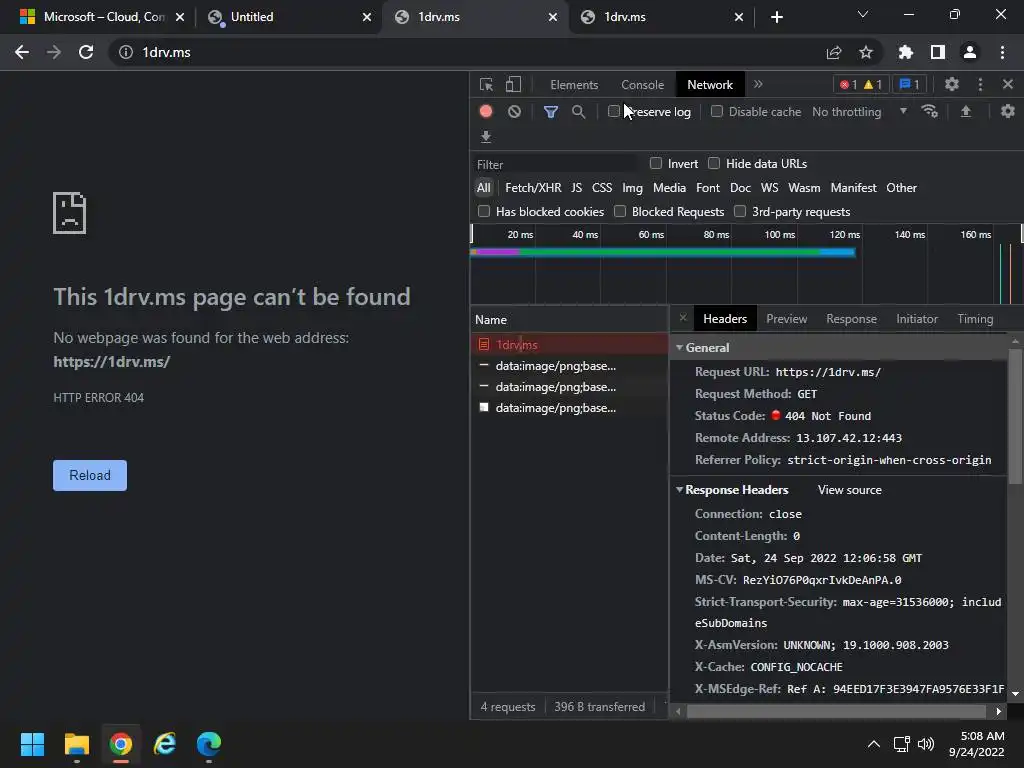This screenshot has width=1024, height=768.
Task: Bookmark this page with star icon
Action: (866, 52)
